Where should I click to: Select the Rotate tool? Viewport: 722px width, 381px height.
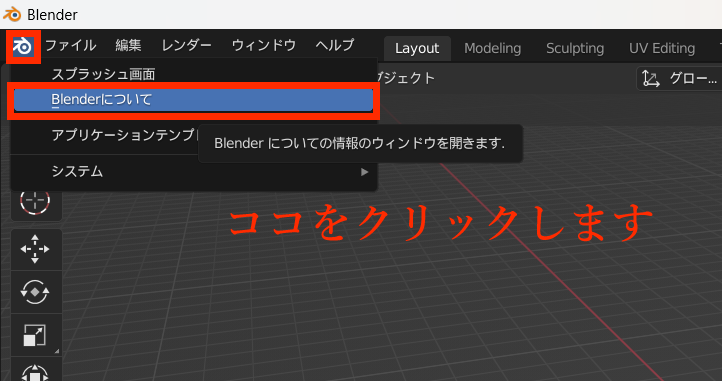coord(35,292)
